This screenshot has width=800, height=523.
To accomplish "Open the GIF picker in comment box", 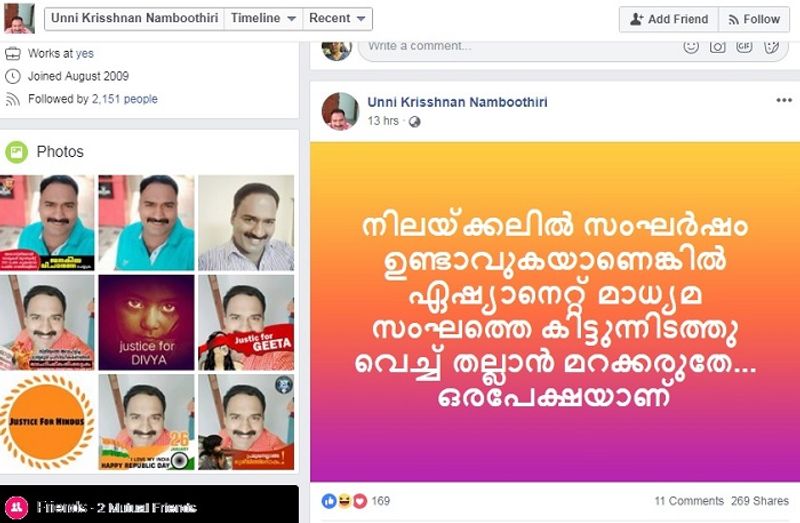I will point(744,46).
